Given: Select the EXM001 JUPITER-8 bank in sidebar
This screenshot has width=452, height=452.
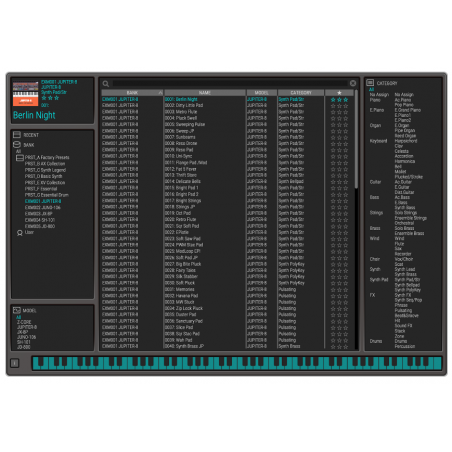Looking at the screenshot, I should [43, 201].
